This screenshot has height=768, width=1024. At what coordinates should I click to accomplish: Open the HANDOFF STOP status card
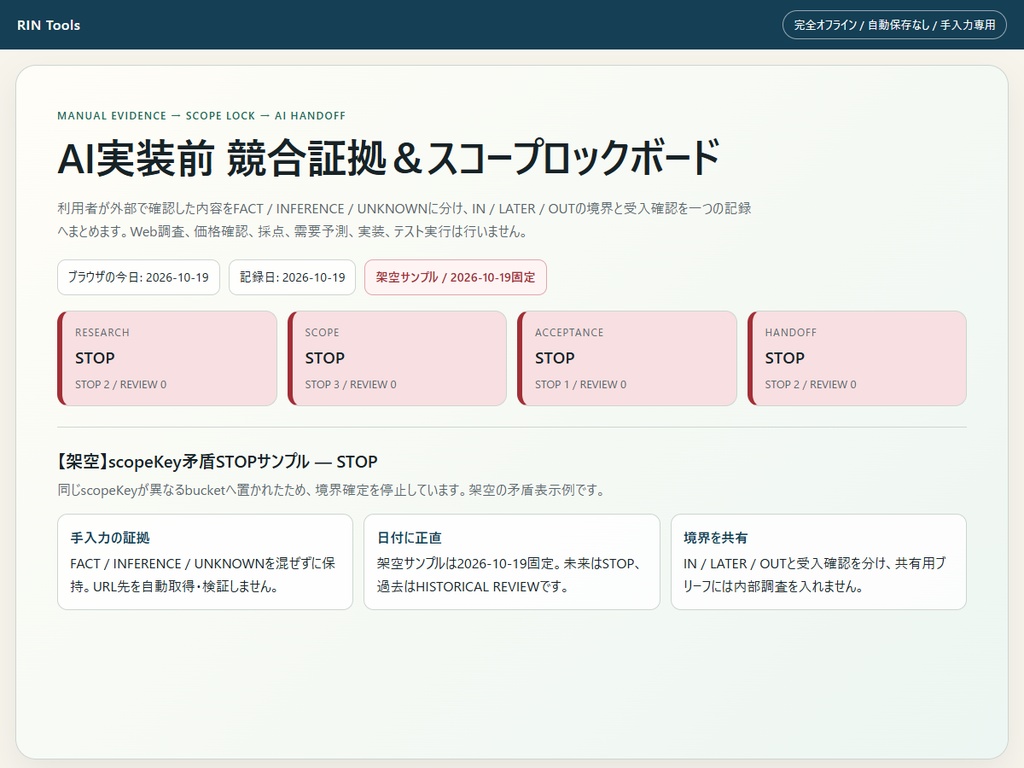pyautogui.click(x=857, y=358)
